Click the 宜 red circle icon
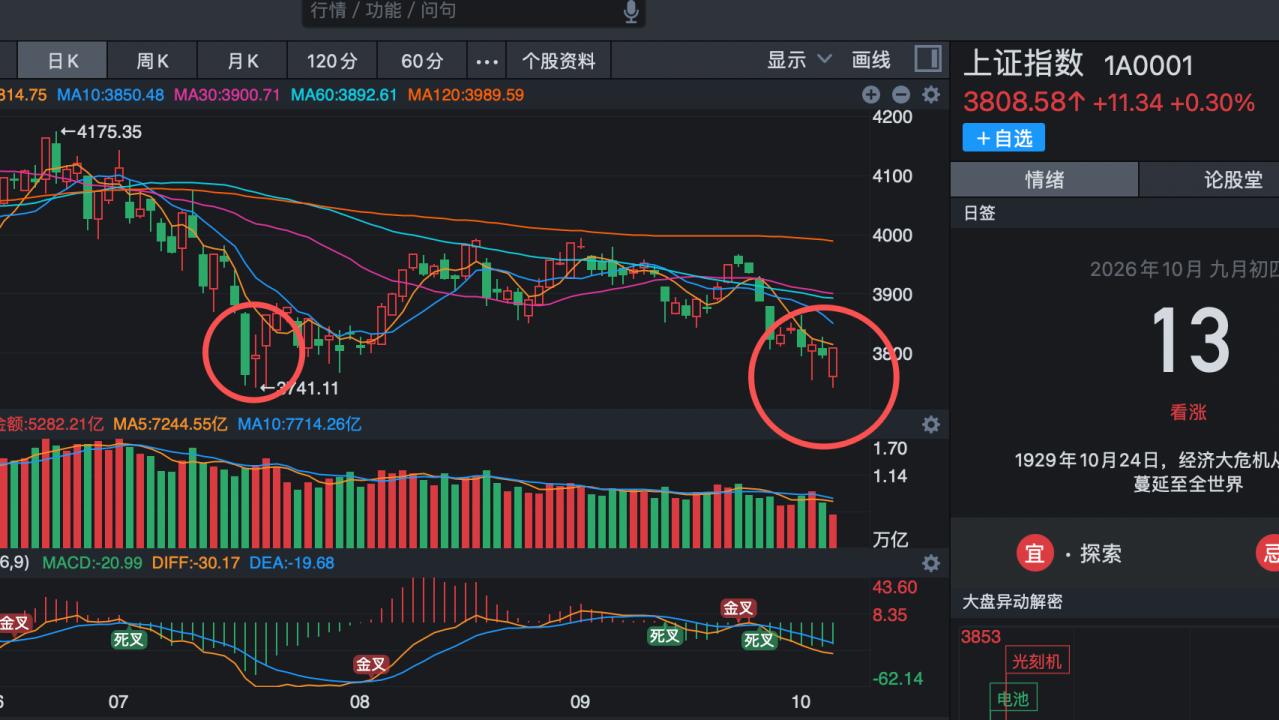Screen dimensions: 1279x720 click(x=1035, y=553)
